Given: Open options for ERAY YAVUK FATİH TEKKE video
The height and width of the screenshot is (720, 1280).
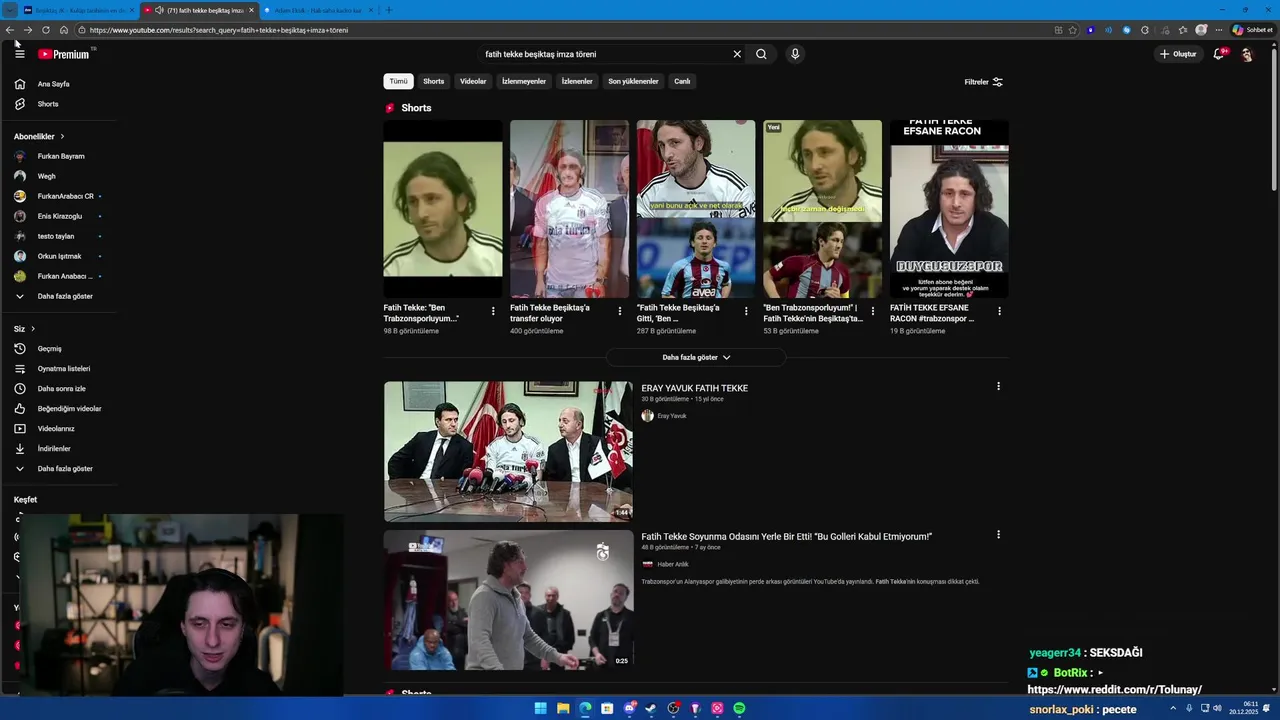Looking at the screenshot, I should click(998, 386).
